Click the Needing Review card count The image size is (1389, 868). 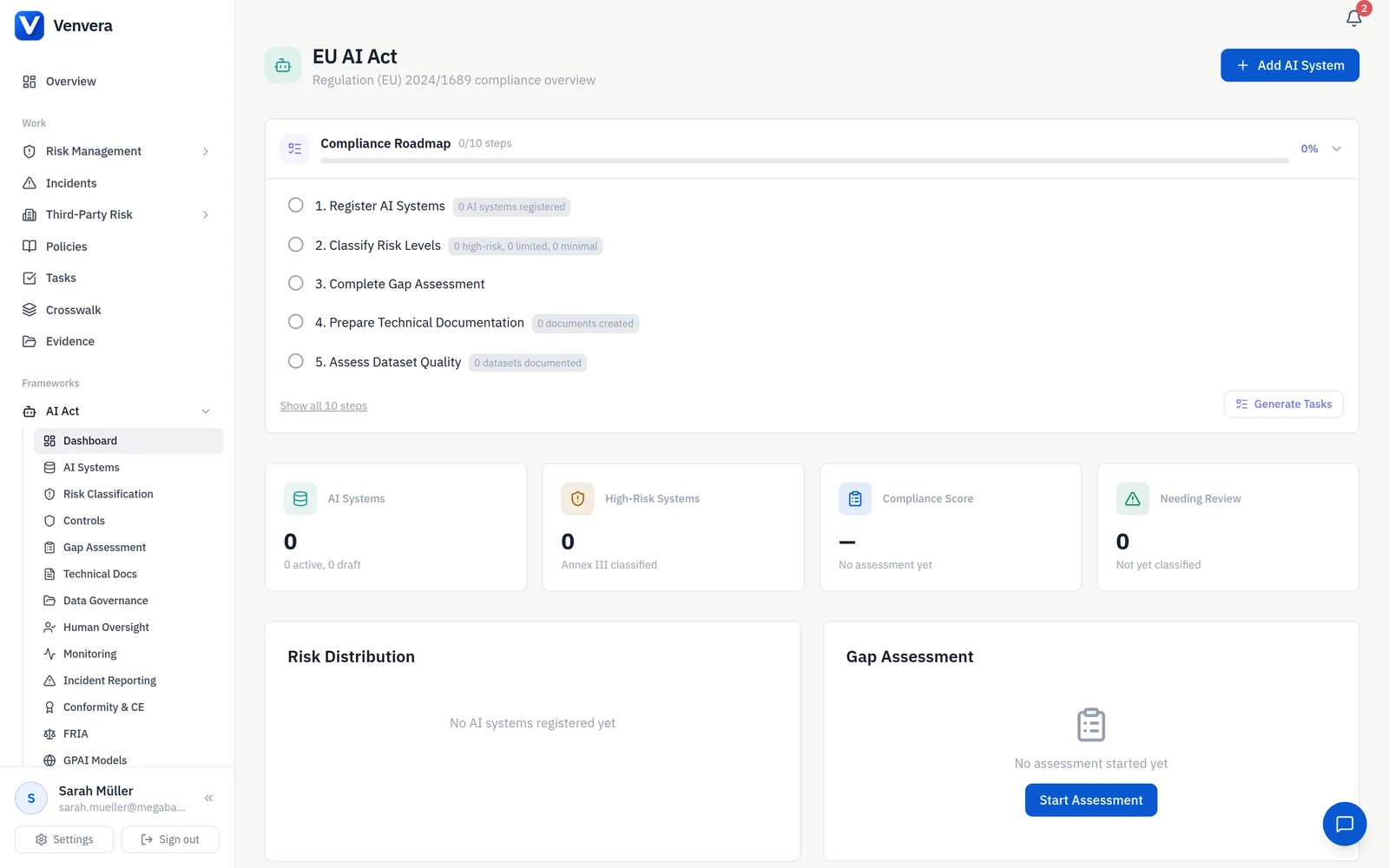(1122, 542)
